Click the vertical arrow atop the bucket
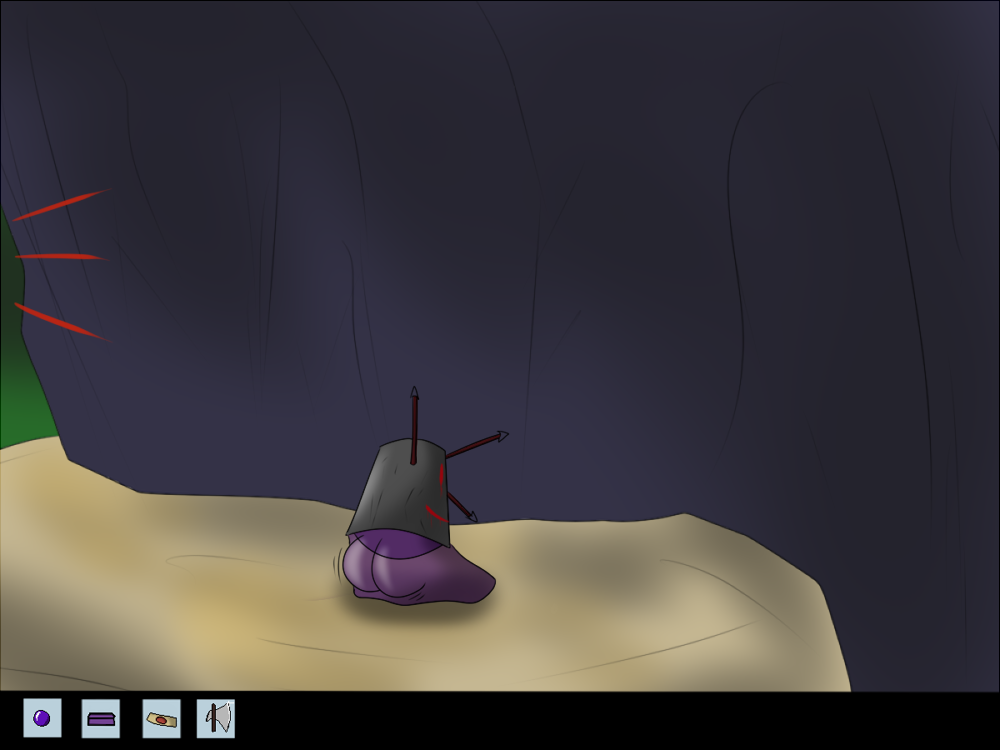 coord(413,420)
